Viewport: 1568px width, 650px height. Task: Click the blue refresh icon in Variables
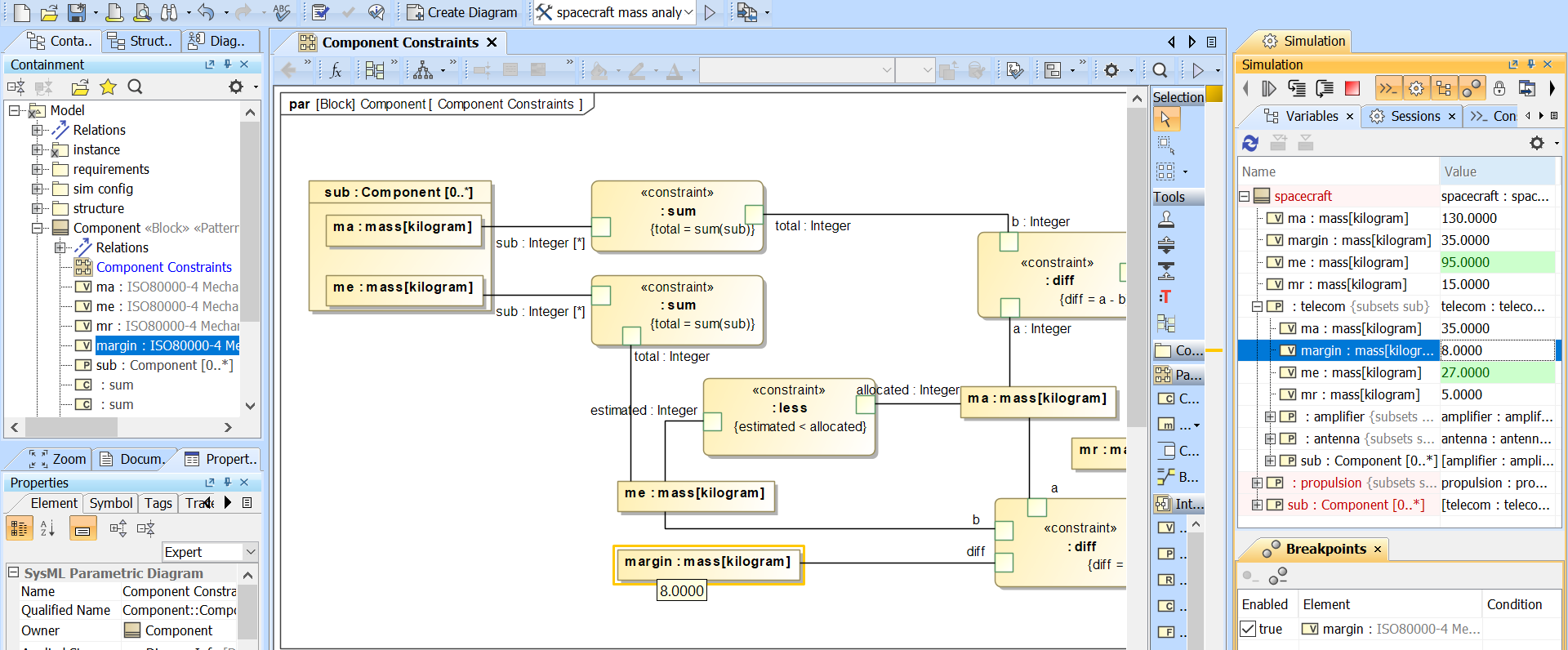pyautogui.click(x=1250, y=143)
